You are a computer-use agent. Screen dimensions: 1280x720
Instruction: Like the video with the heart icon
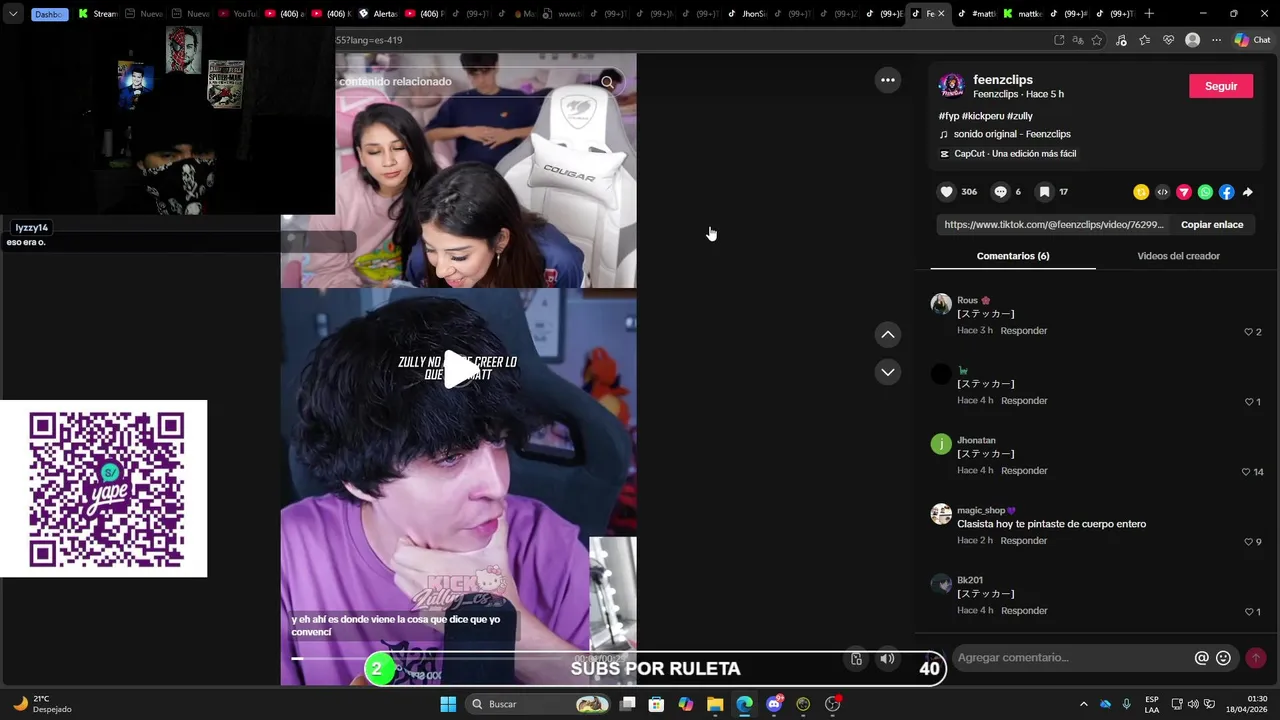tap(946, 192)
